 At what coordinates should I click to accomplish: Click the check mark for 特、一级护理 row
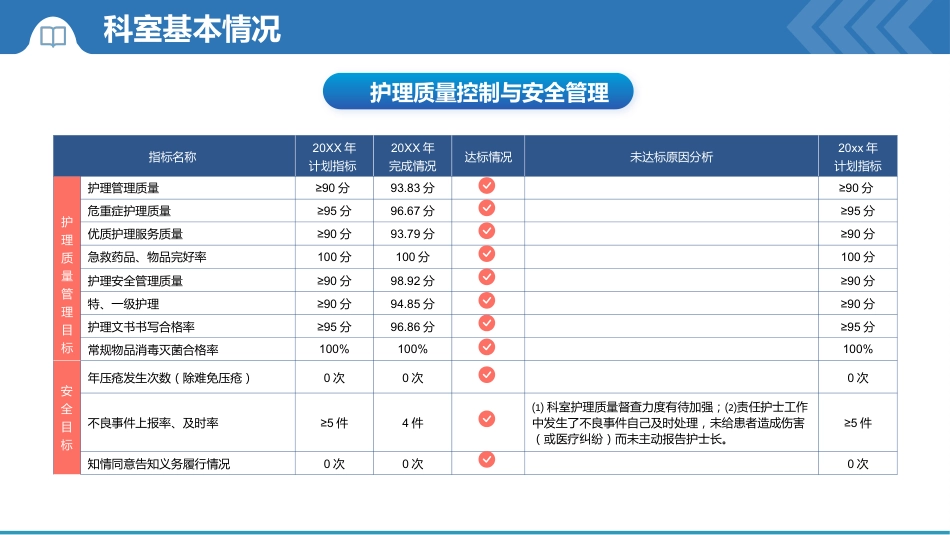tap(487, 301)
